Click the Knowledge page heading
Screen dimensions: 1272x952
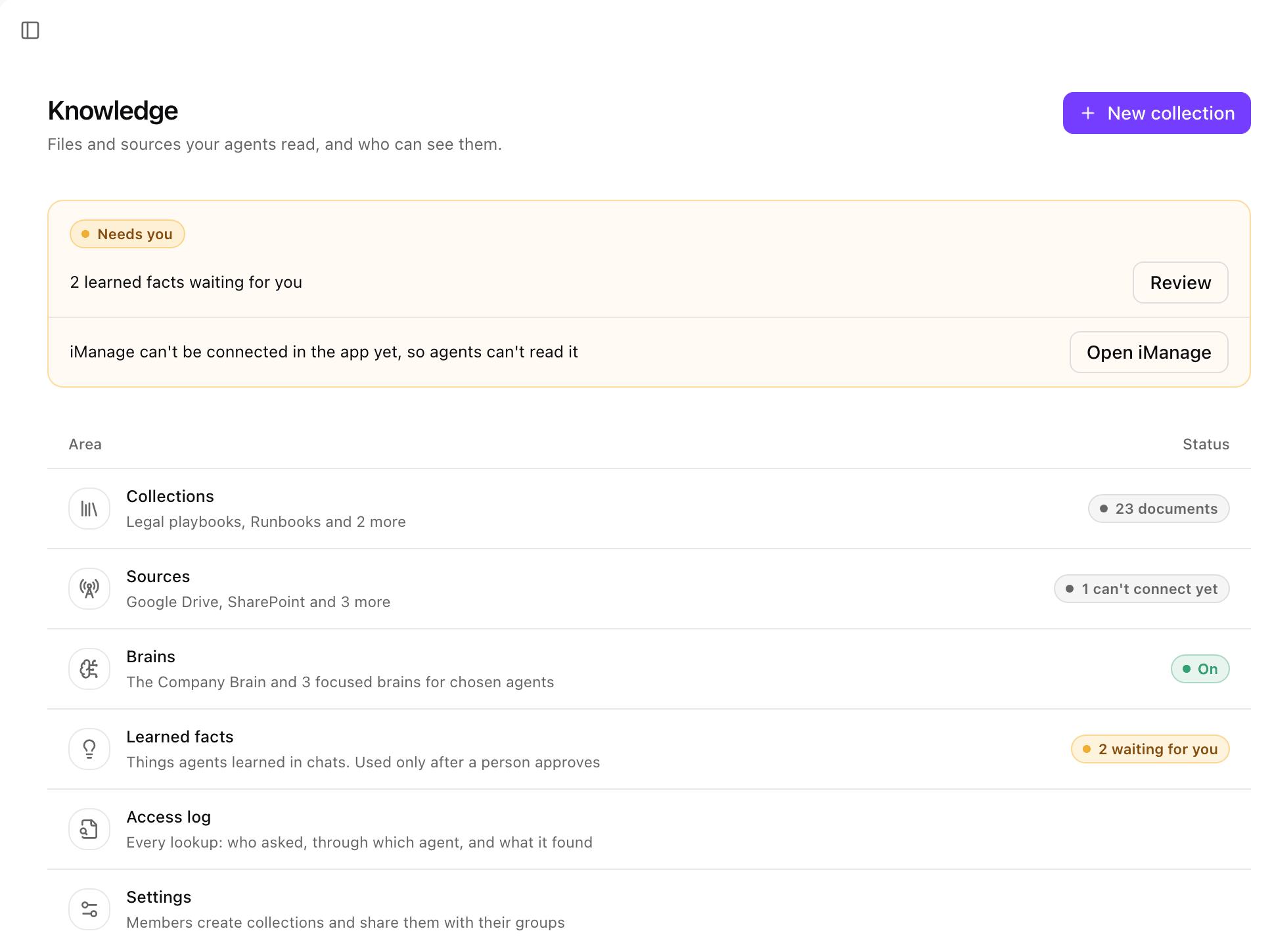(x=113, y=110)
